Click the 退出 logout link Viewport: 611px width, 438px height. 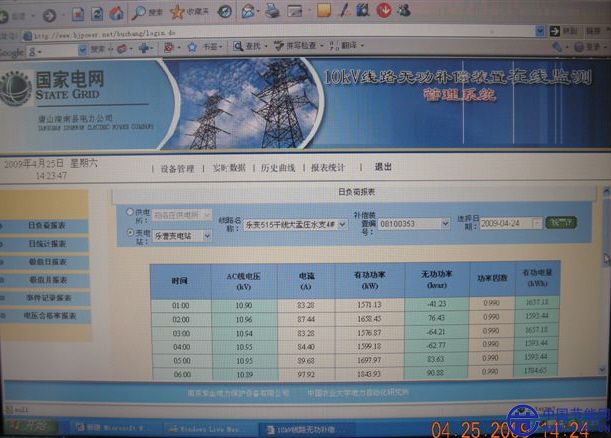383,167
